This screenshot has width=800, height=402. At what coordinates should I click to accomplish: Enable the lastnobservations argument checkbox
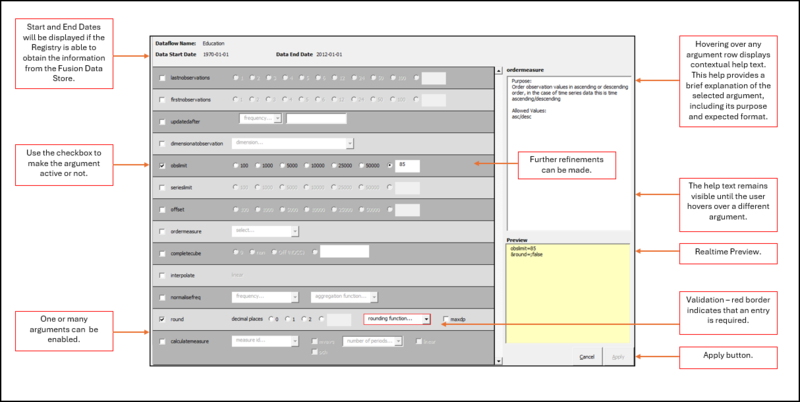164,77
